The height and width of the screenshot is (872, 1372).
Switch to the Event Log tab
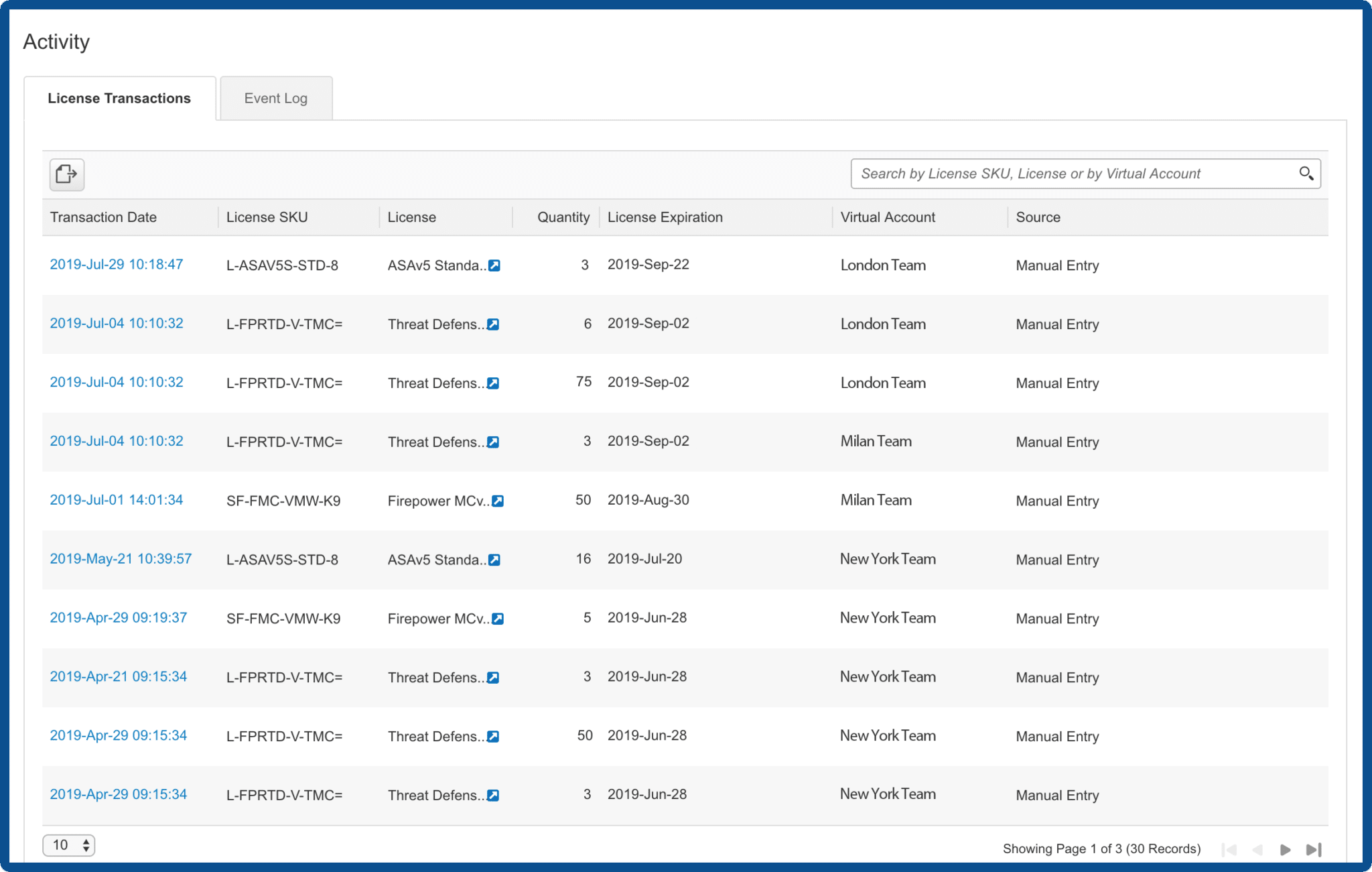tap(275, 98)
